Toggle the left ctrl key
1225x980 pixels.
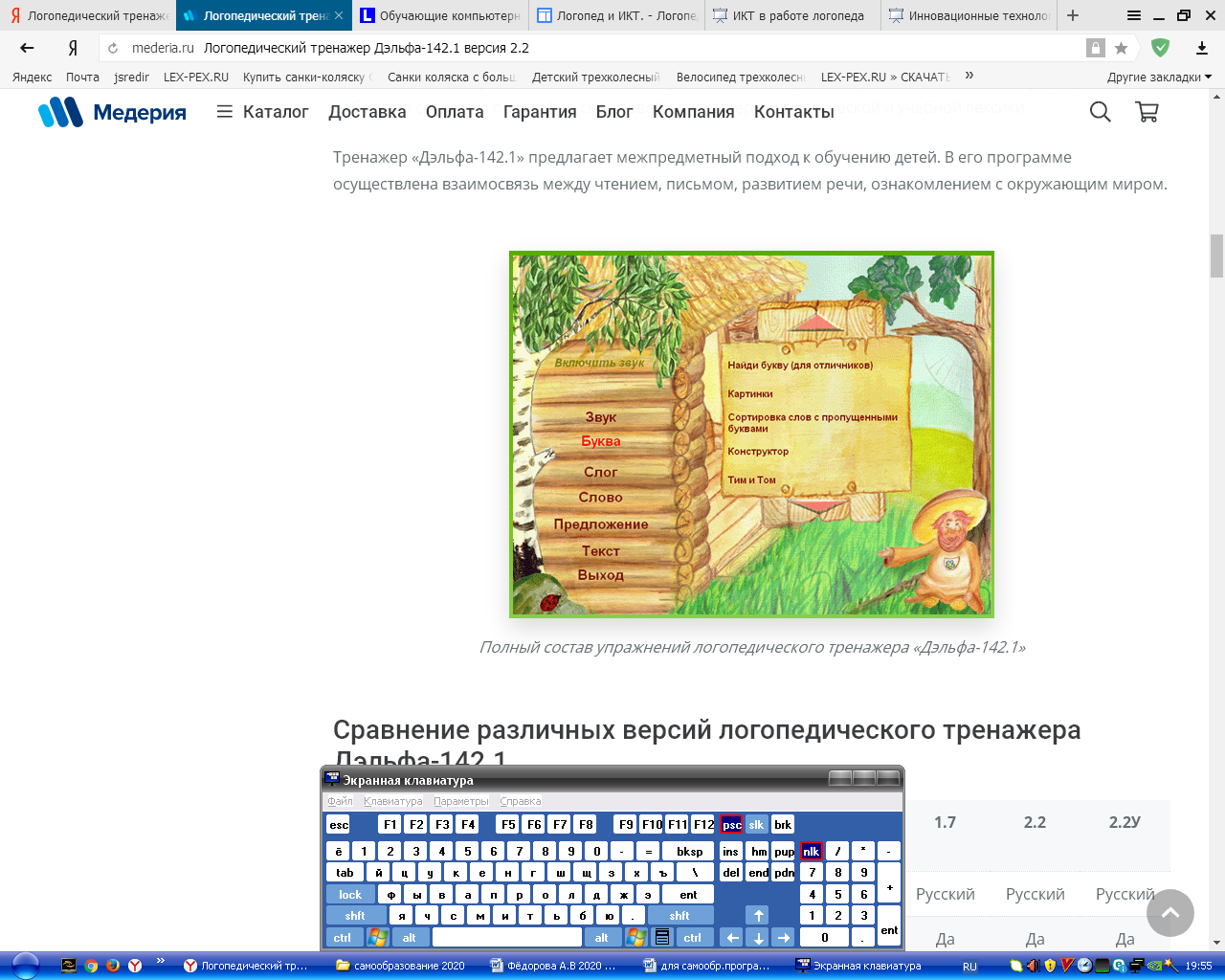click(x=342, y=938)
